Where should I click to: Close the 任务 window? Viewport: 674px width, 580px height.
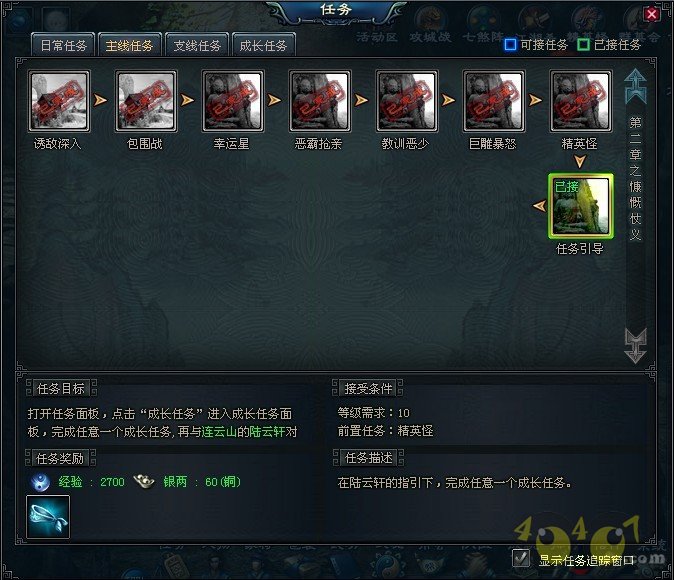652,14
